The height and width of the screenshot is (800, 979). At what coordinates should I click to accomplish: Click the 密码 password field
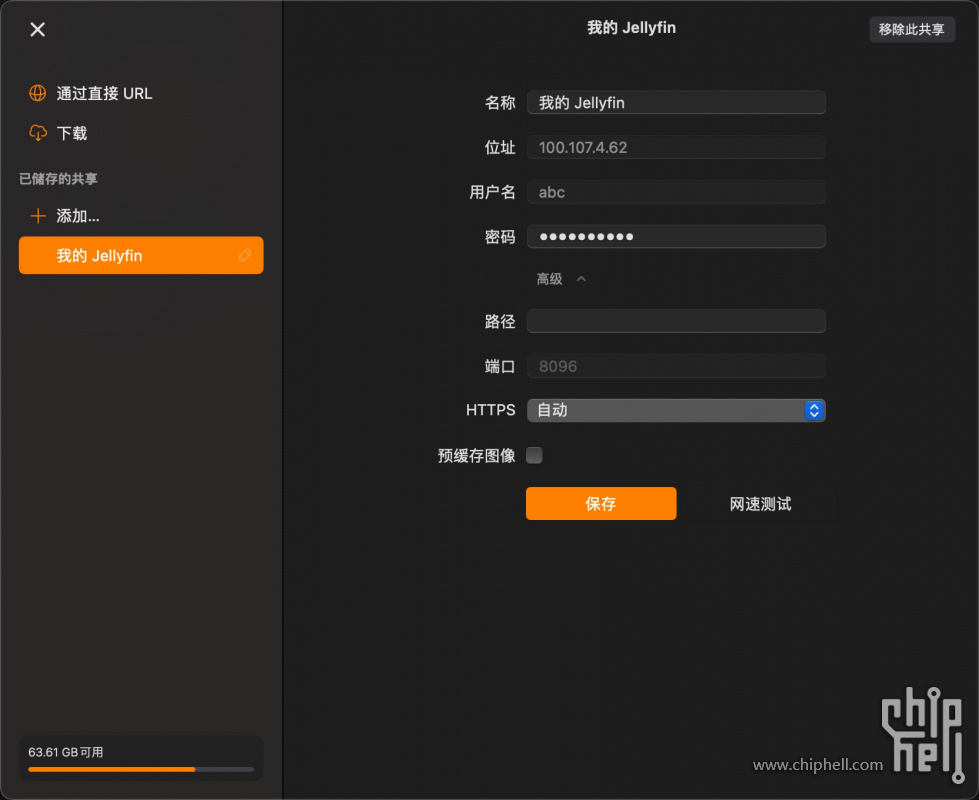pos(676,237)
